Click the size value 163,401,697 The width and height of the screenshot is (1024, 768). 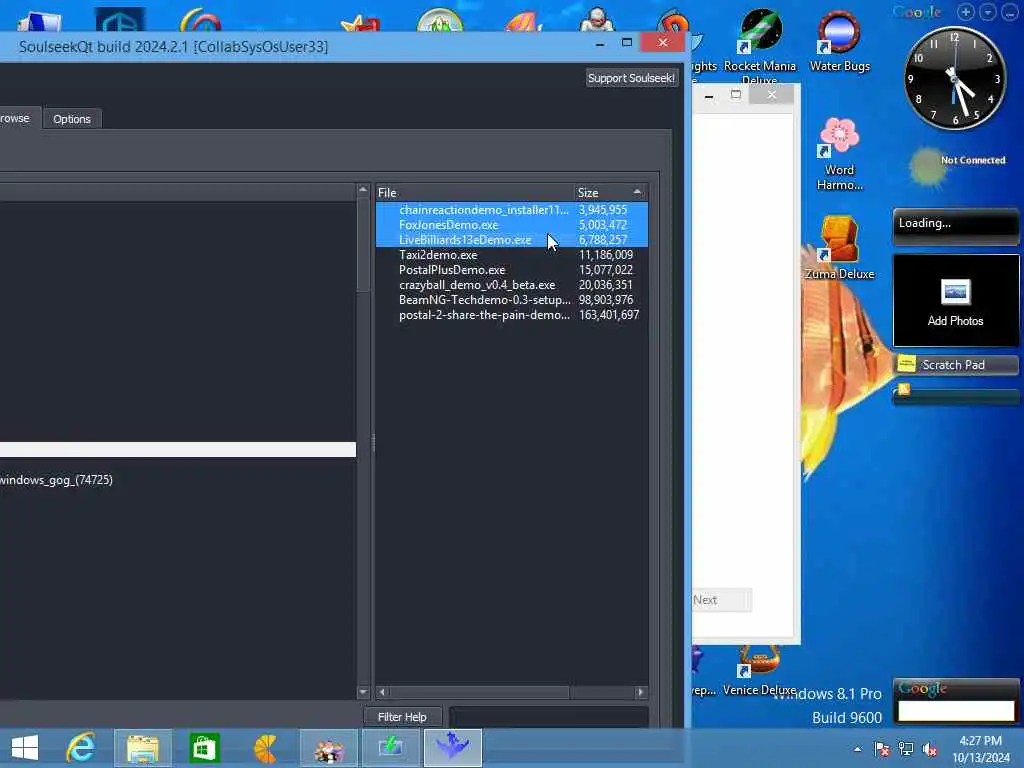pos(609,315)
